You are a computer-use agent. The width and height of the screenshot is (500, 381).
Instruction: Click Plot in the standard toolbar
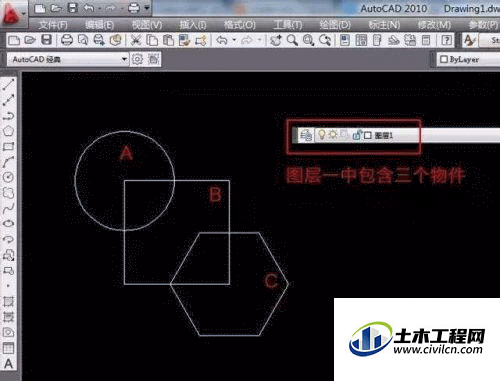(67, 40)
